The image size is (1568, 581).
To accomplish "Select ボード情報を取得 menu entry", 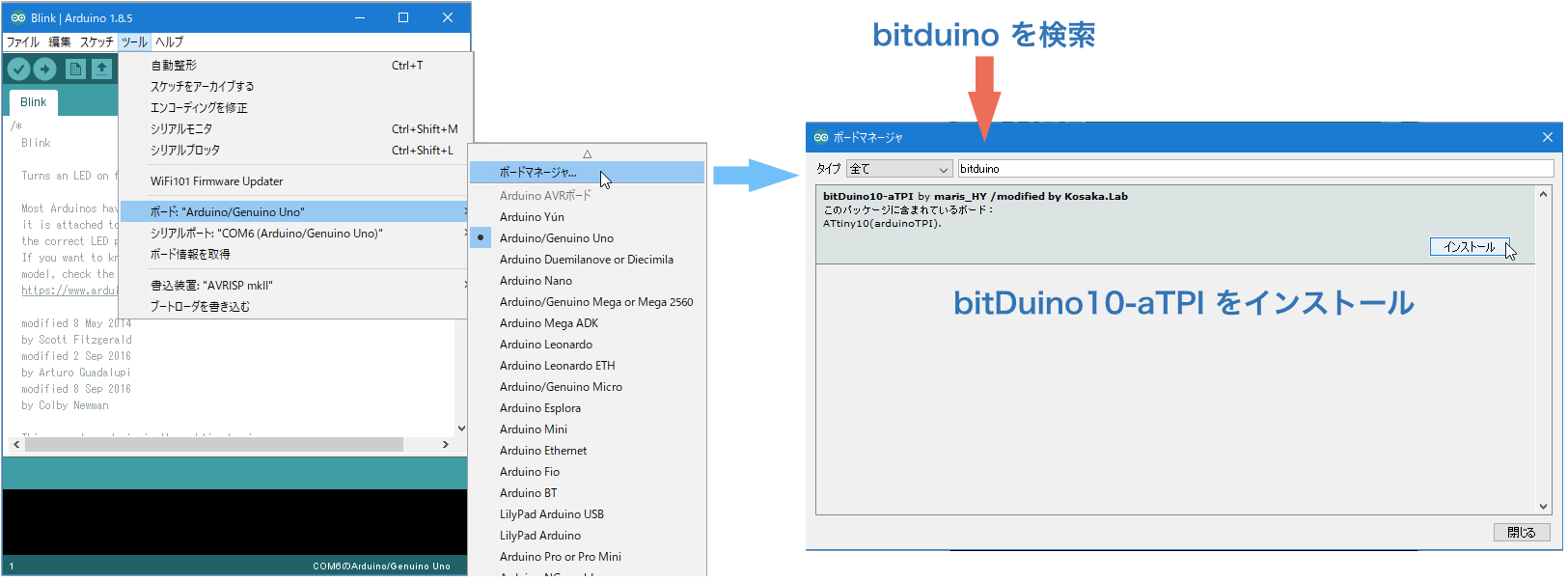I will tap(295, 255).
